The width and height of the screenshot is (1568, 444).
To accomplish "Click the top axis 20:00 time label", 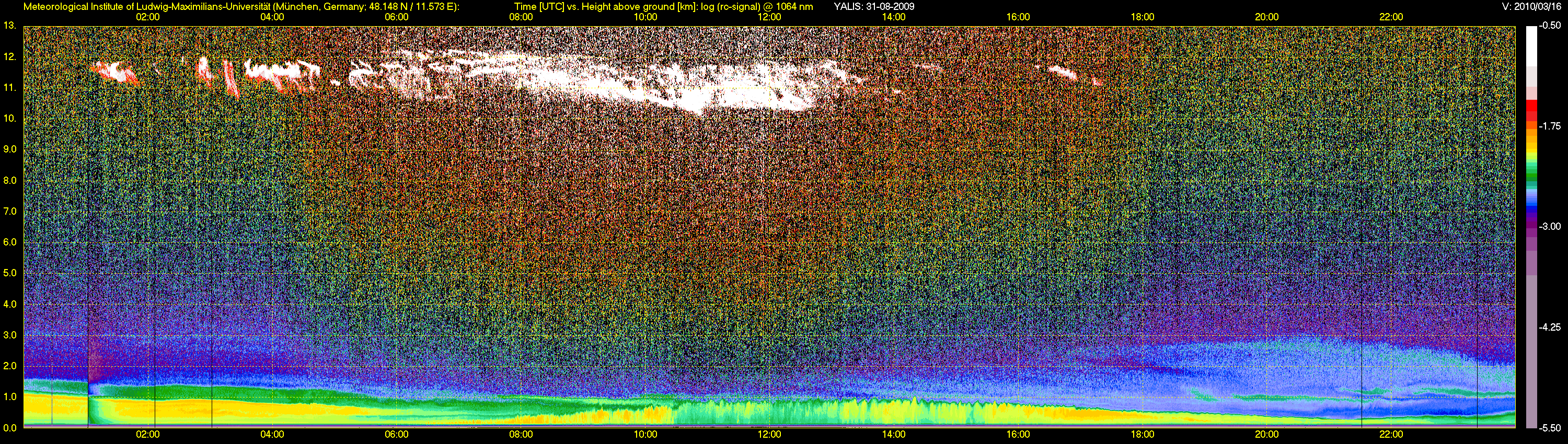I will click(x=1267, y=17).
